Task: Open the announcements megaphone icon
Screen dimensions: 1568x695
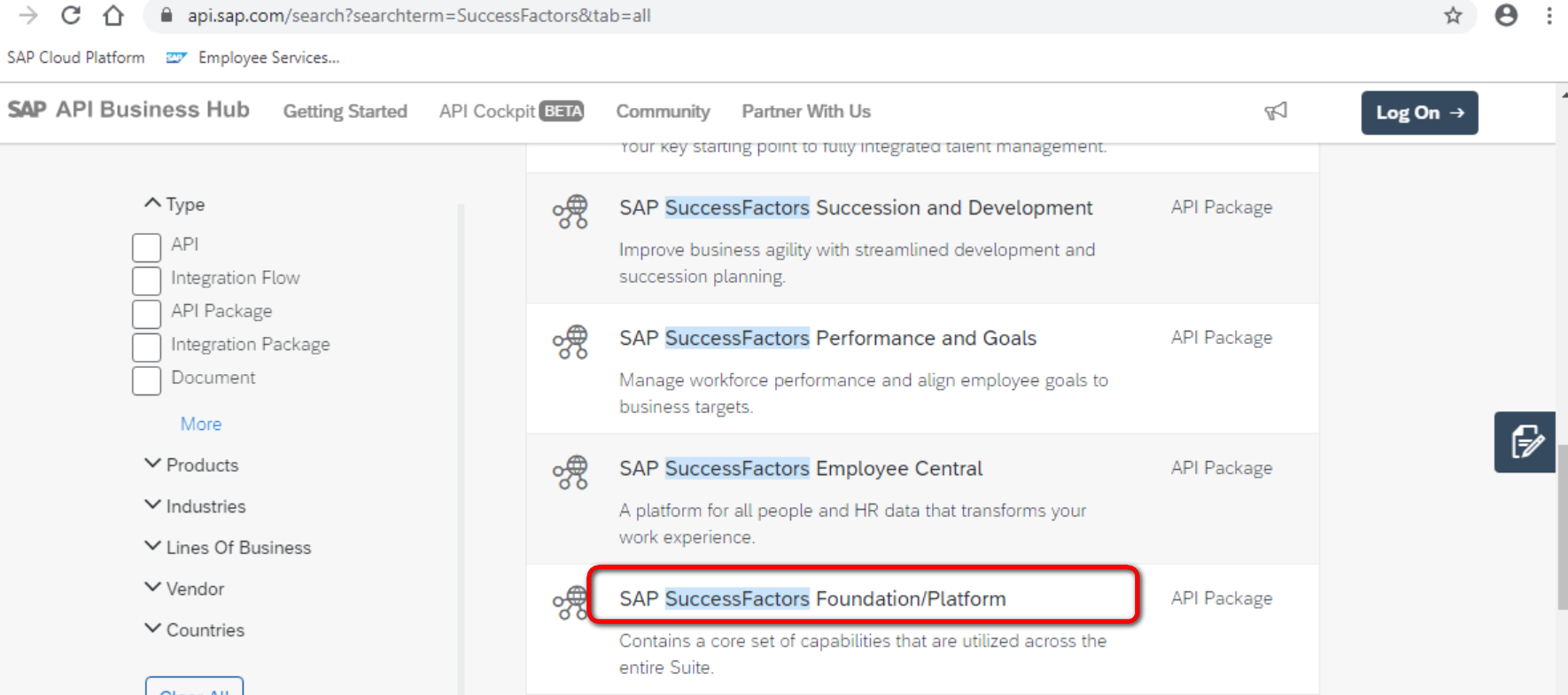Action: click(x=1276, y=112)
